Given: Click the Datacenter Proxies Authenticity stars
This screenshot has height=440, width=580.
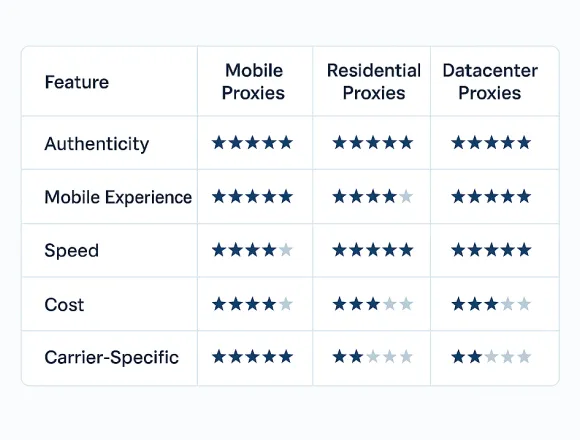Looking at the screenshot, I should click(491, 143).
